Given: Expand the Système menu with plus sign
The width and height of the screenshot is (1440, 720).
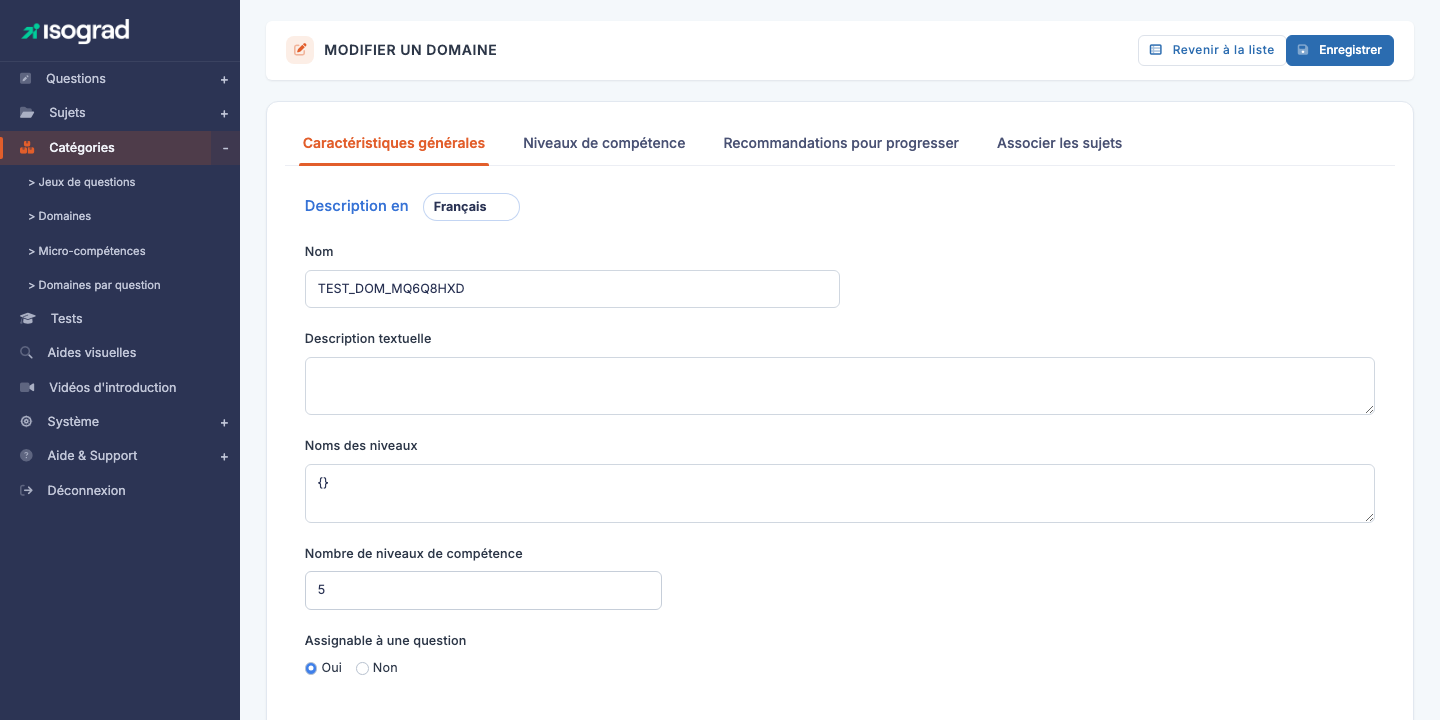Looking at the screenshot, I should click(224, 423).
